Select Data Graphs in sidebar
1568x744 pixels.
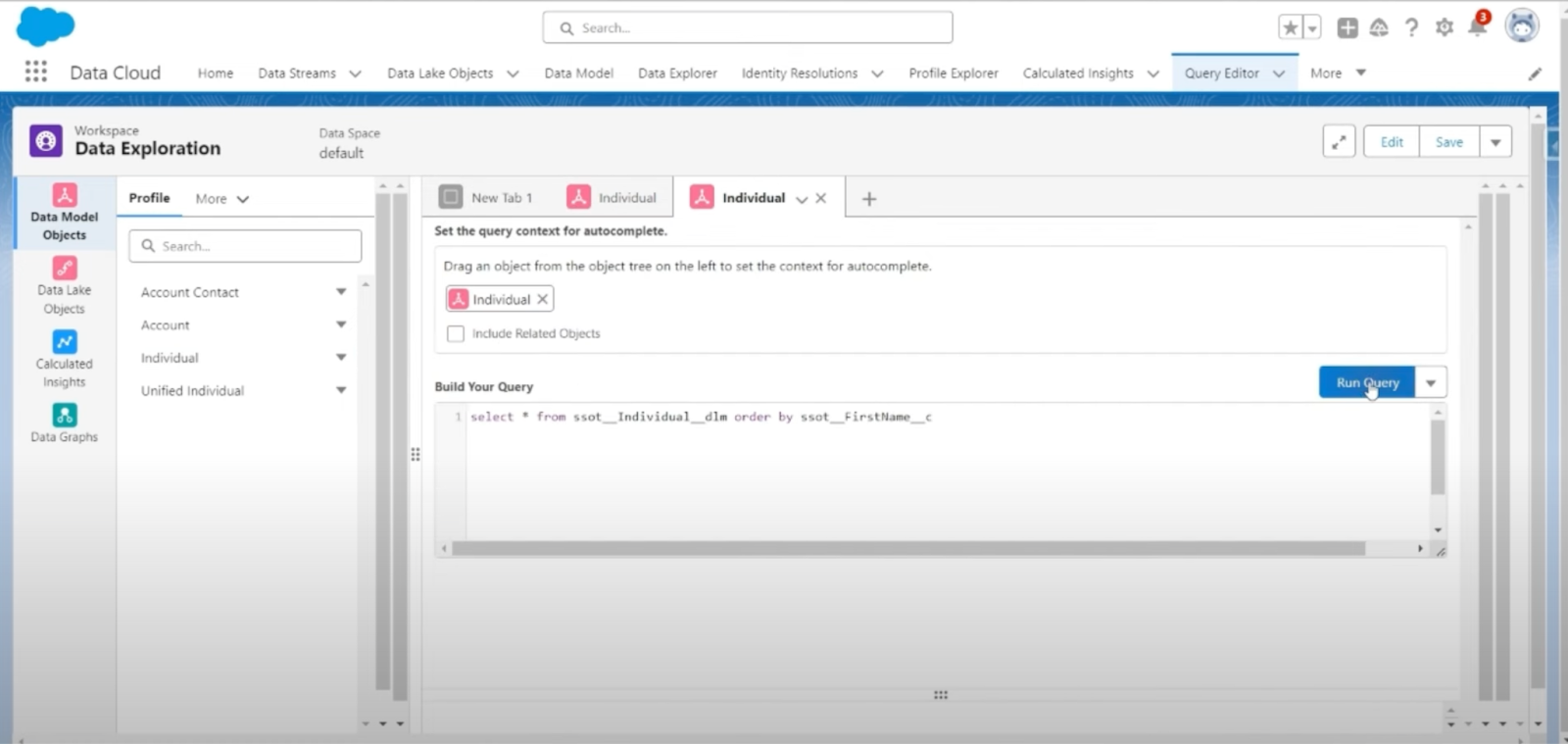pos(65,423)
